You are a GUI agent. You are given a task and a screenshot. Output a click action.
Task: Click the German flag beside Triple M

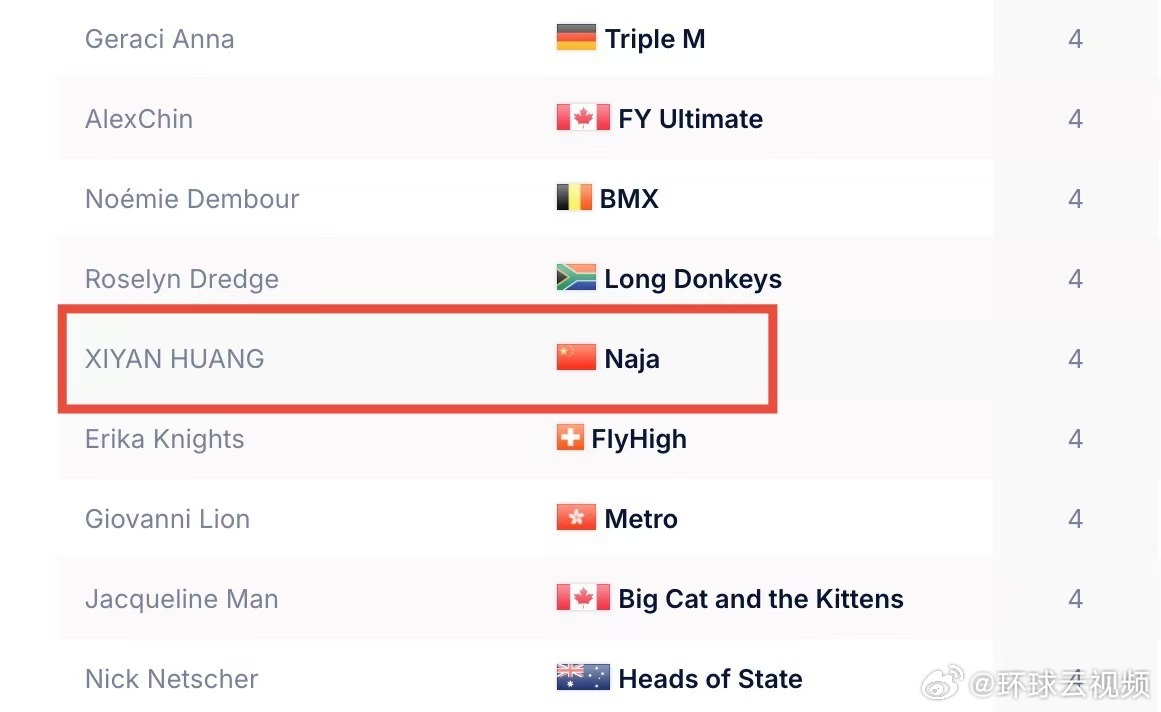pyautogui.click(x=576, y=38)
